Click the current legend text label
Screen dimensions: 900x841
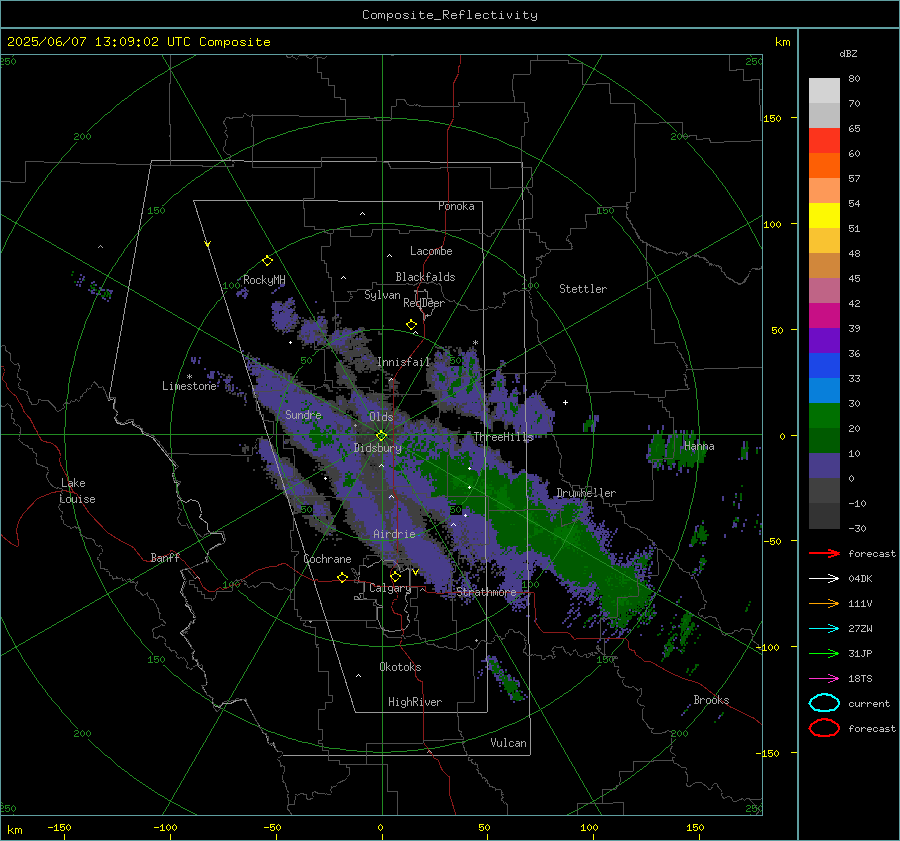(869, 703)
